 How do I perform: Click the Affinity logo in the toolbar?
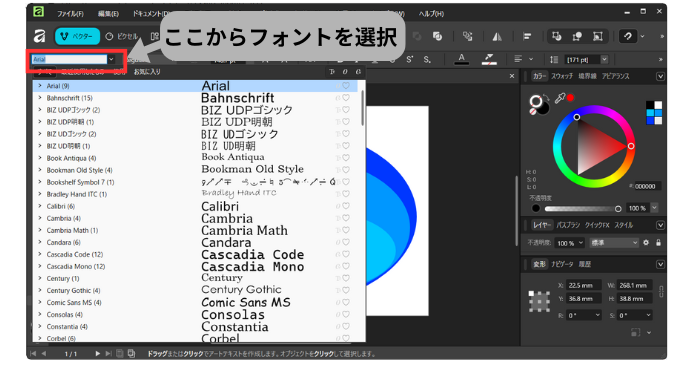[40, 36]
